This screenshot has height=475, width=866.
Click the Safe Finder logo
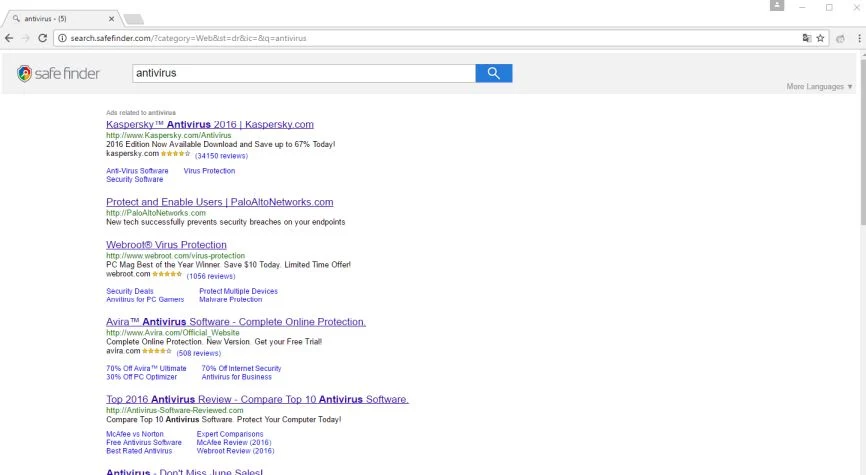[58, 73]
